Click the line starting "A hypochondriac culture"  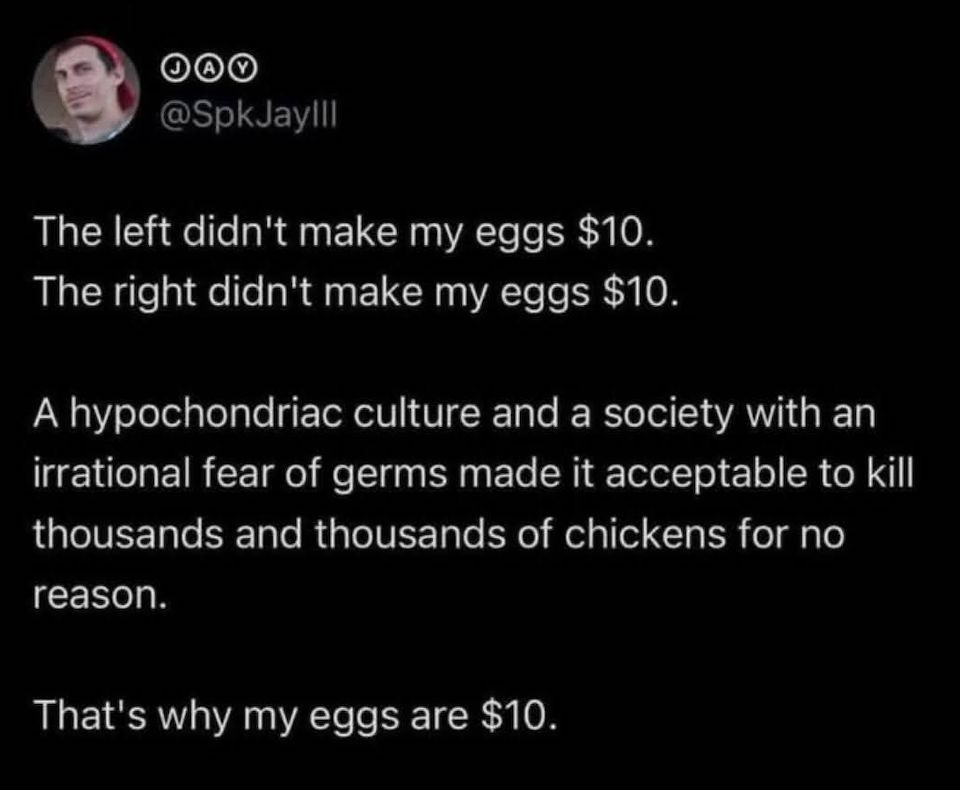(455, 415)
